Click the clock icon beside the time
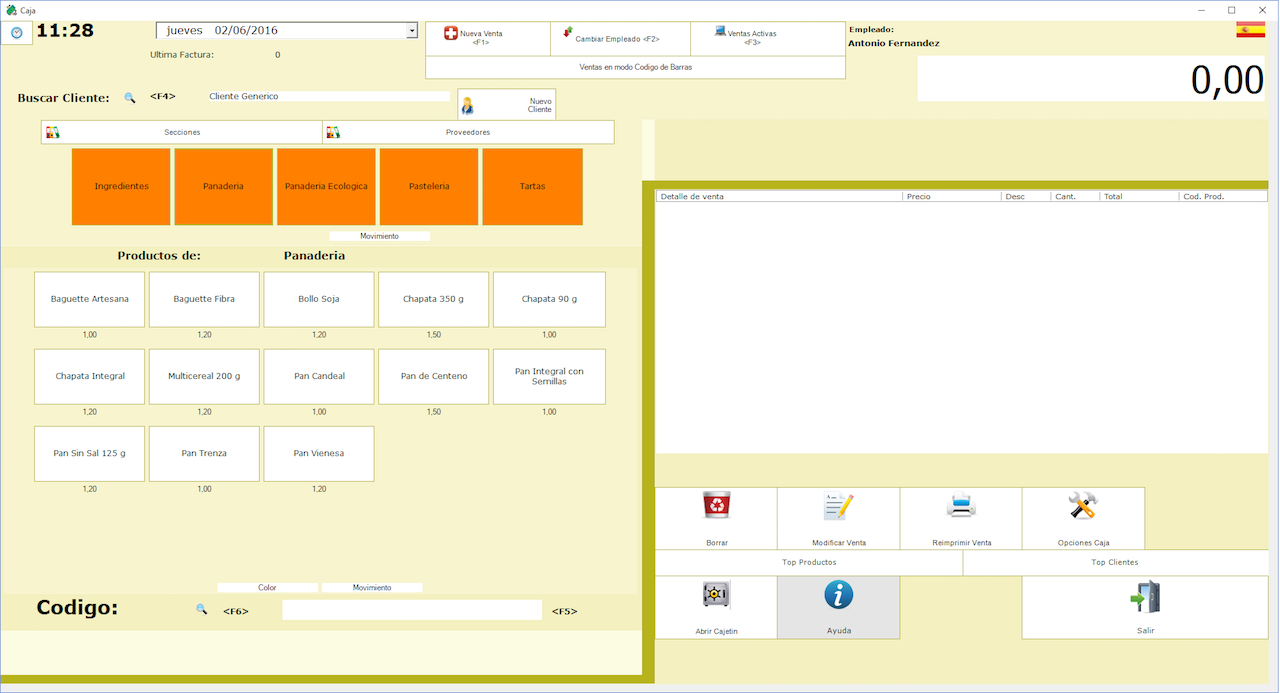Viewport: 1280px width, 693px height. tap(16, 33)
